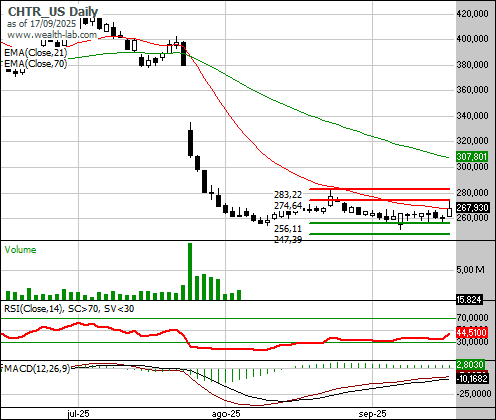This screenshot has height=420, width=496.
Task: Click the -10,1682 MACD value tag
Action: [x=472, y=379]
